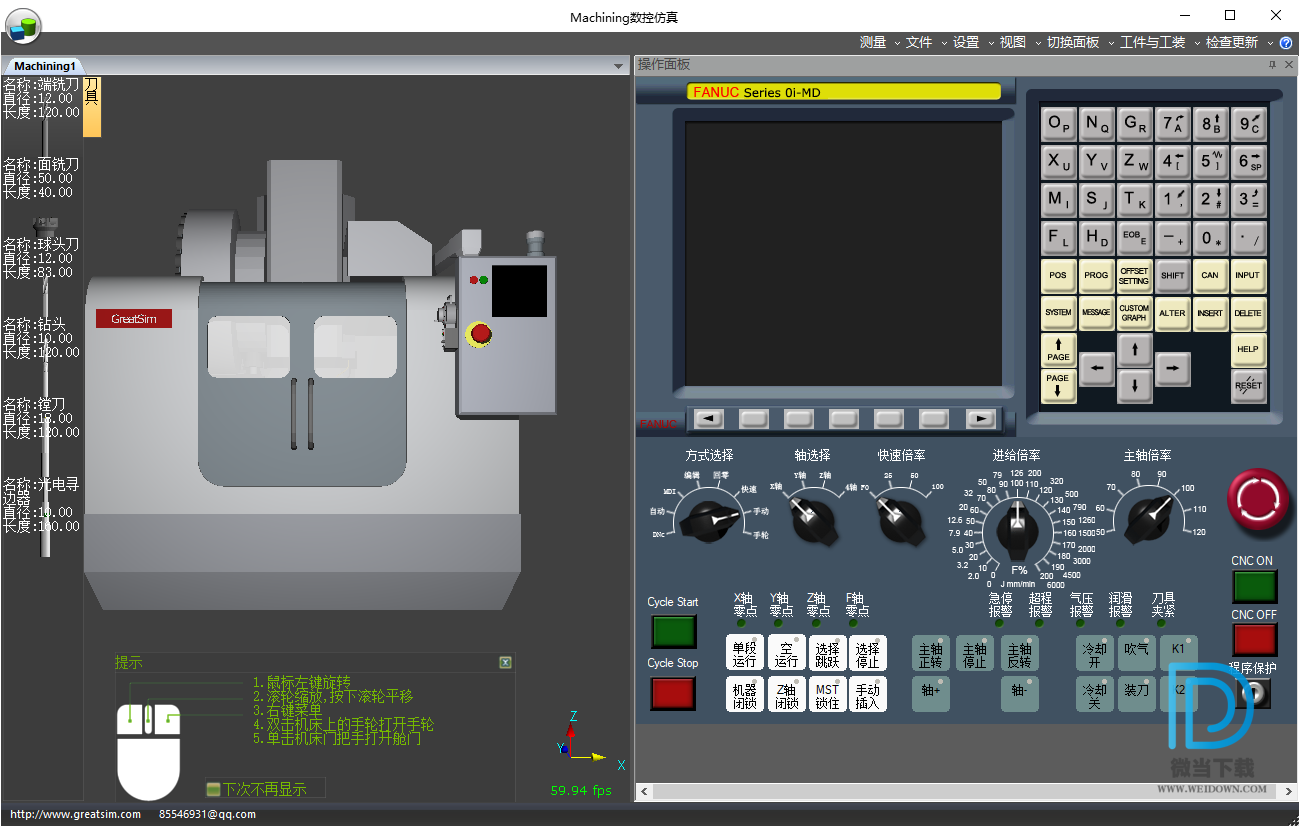
Task: Click the INPUT key
Action: click(1248, 275)
